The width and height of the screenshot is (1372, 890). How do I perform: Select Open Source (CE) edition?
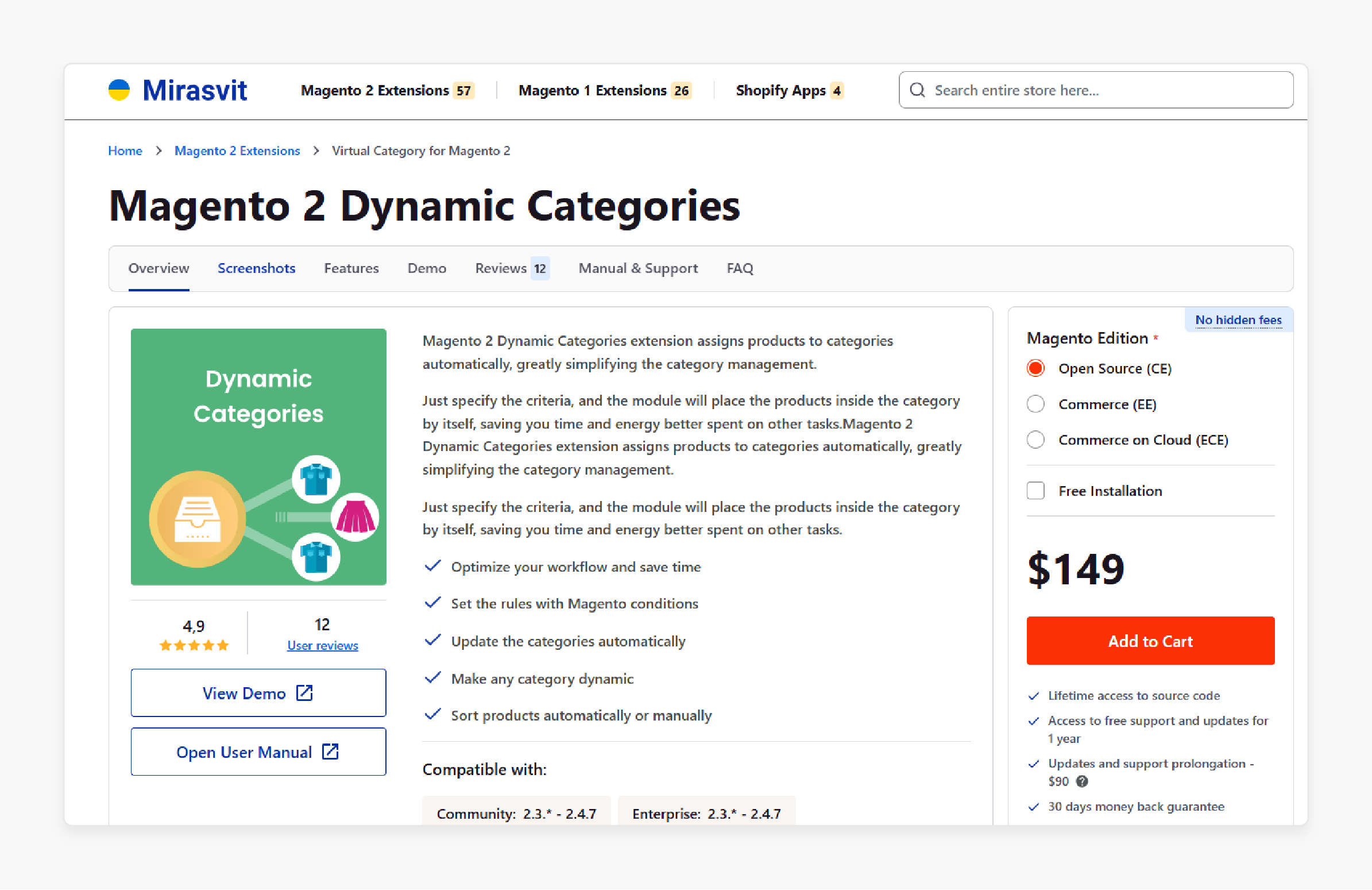(x=1035, y=368)
